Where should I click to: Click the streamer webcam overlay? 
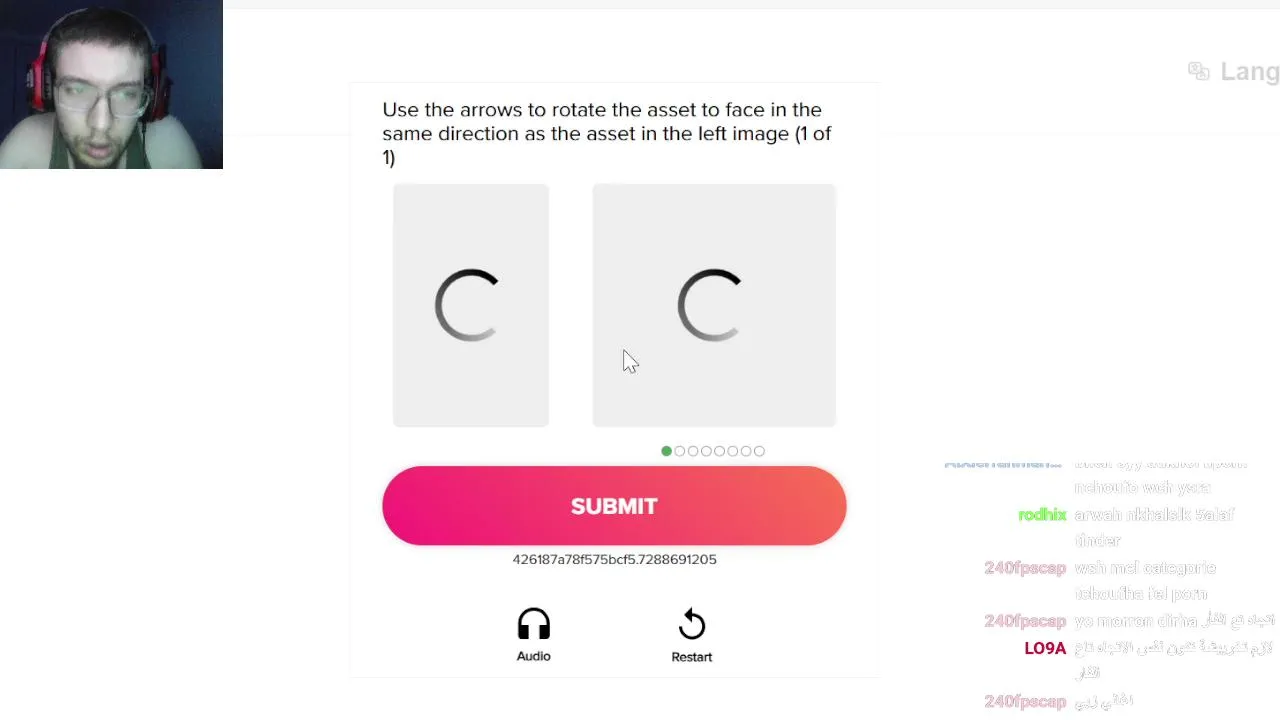111,84
